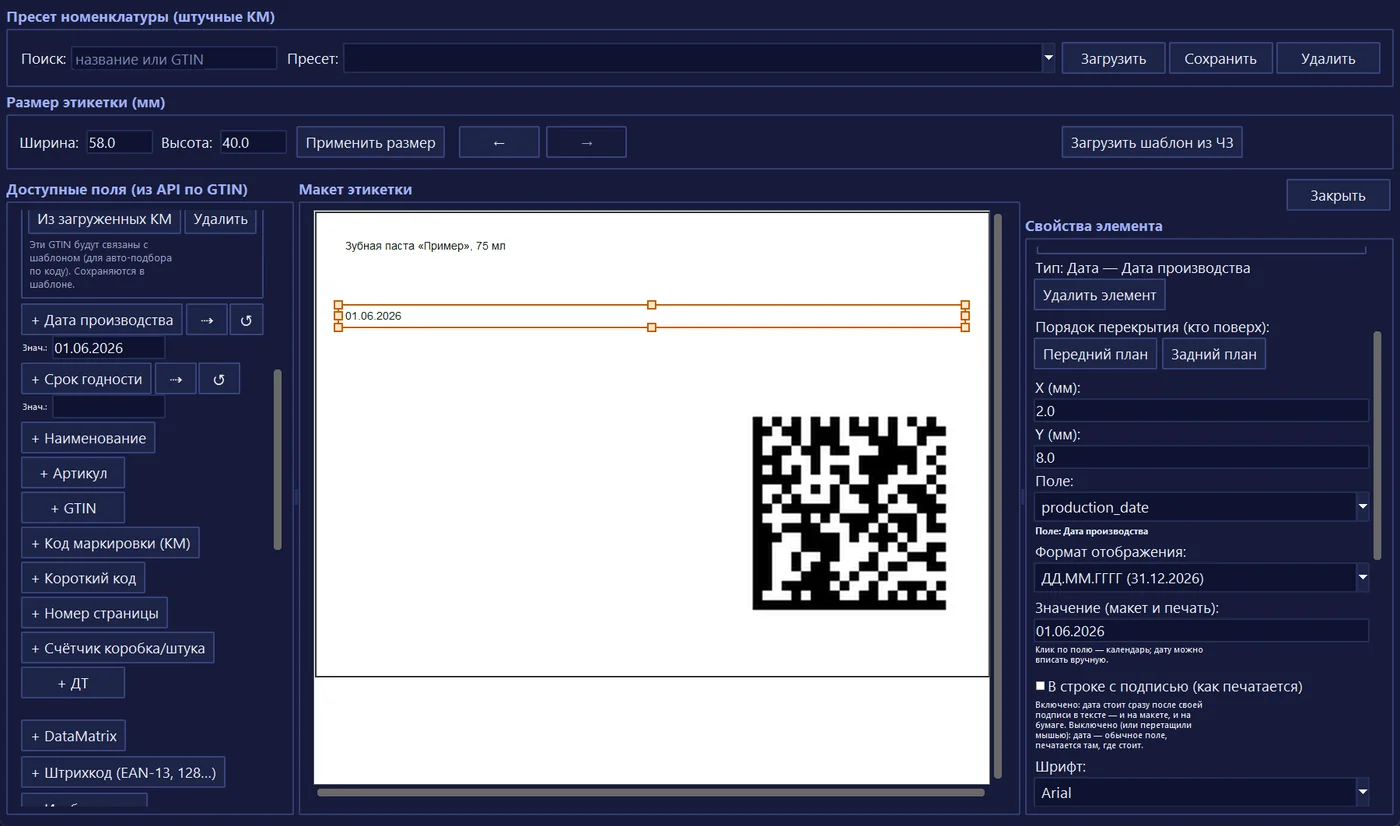This screenshot has height=826, width=1400.
Task: Click the Знач. field under Дата производства
Action: tap(109, 347)
